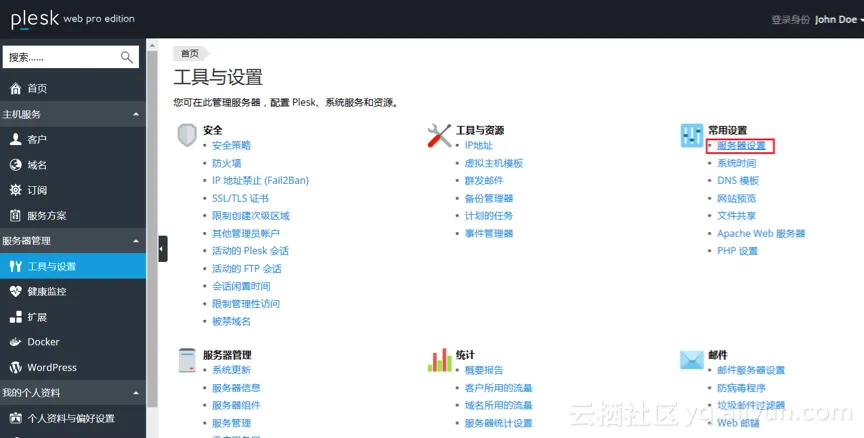This screenshot has height=438, width=864.
Task: Click the WordPress logo icon
Action: coord(15,367)
